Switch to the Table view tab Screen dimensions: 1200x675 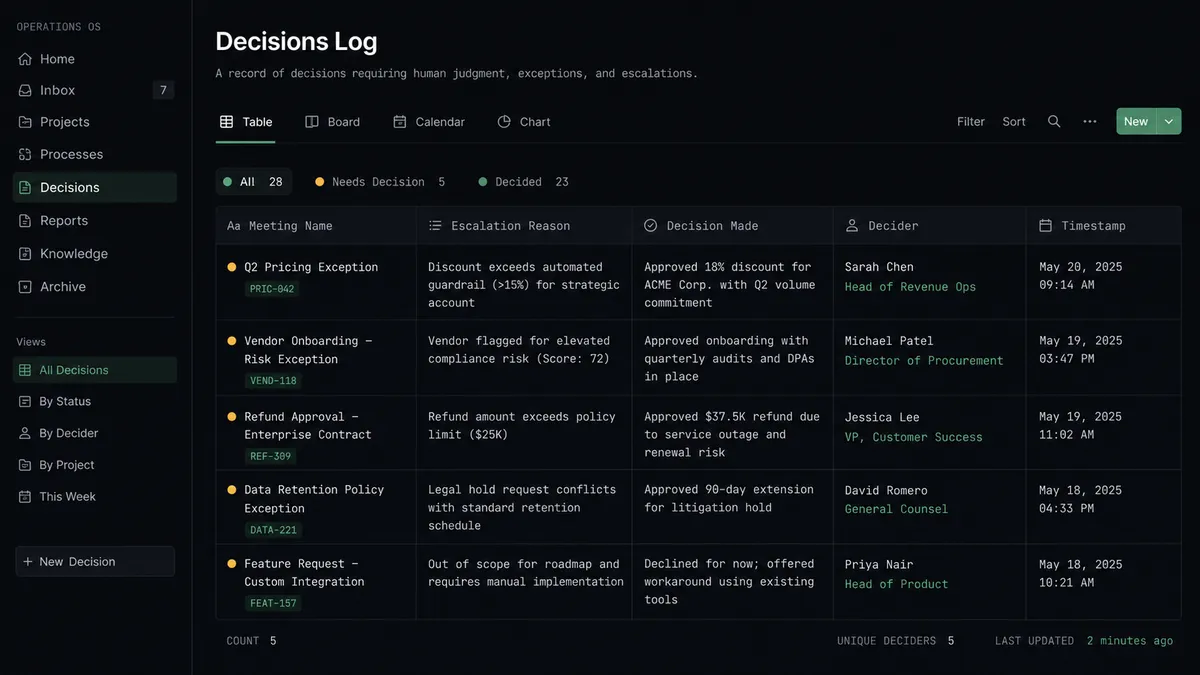[246, 122]
